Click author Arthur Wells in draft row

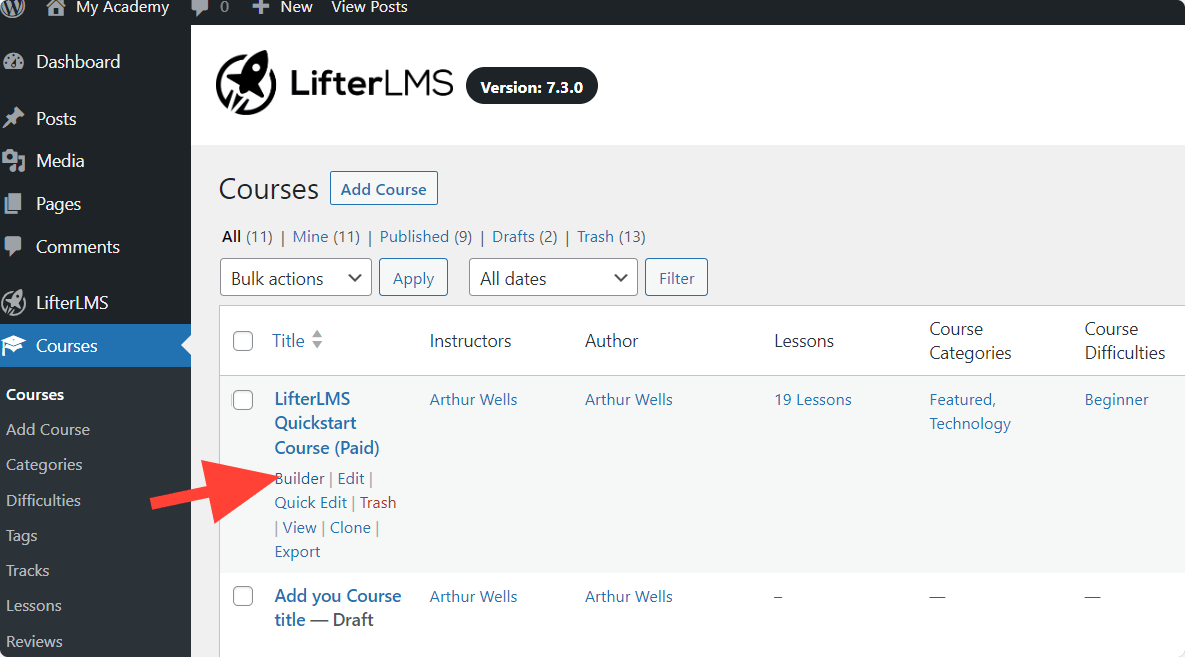pyautogui.click(x=629, y=597)
